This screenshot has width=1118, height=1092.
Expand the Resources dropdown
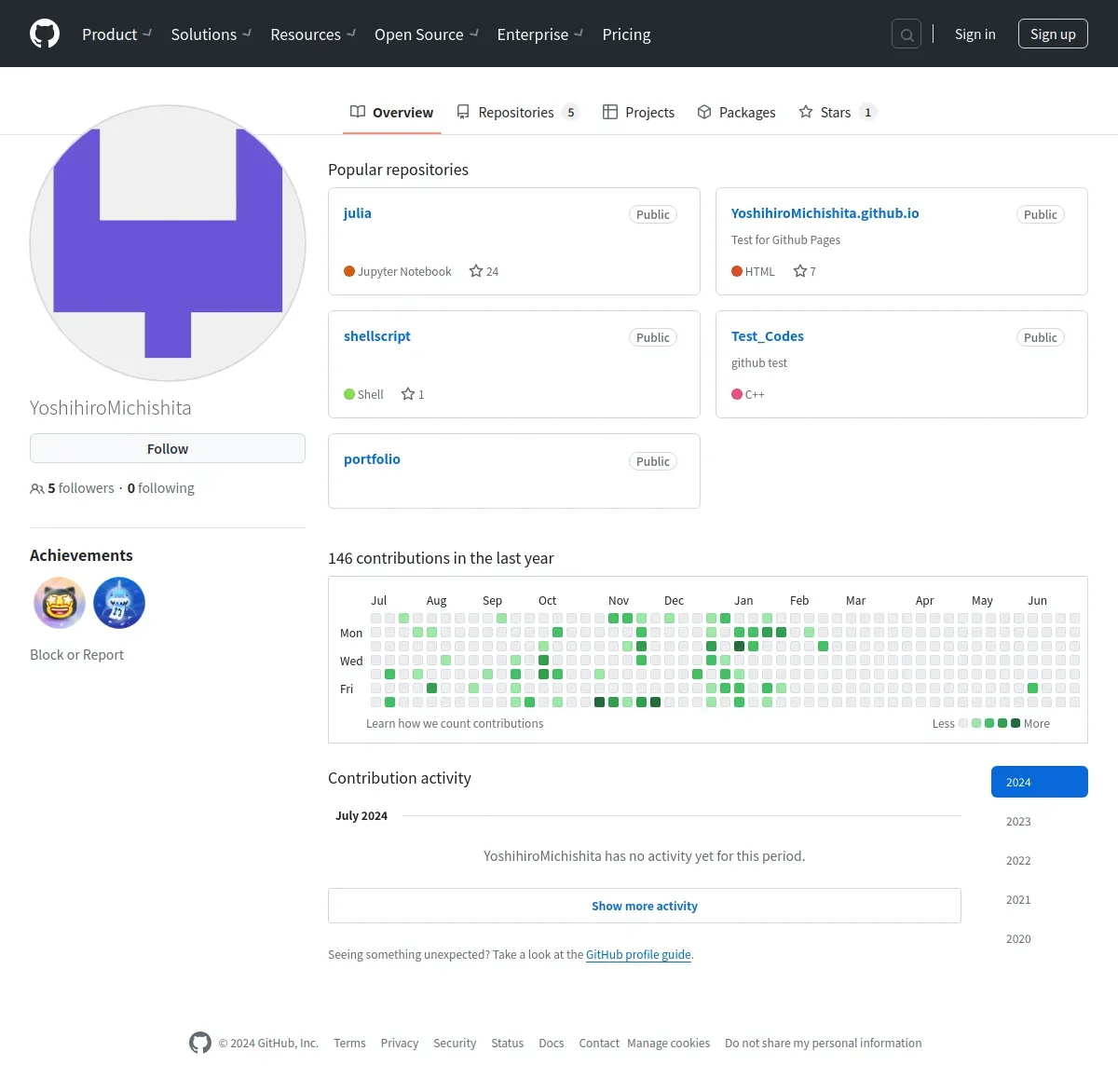(x=313, y=34)
